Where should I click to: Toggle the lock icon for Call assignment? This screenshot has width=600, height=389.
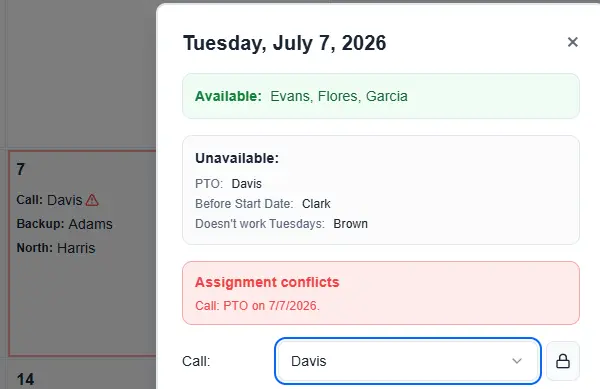pyautogui.click(x=562, y=361)
